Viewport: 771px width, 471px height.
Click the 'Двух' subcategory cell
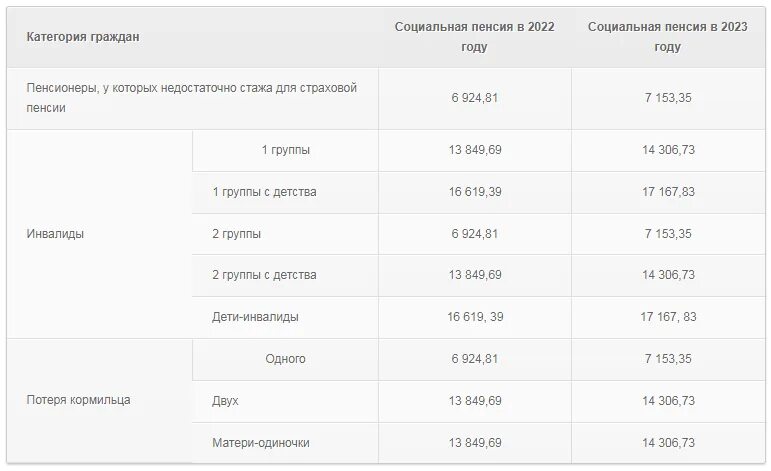point(225,401)
